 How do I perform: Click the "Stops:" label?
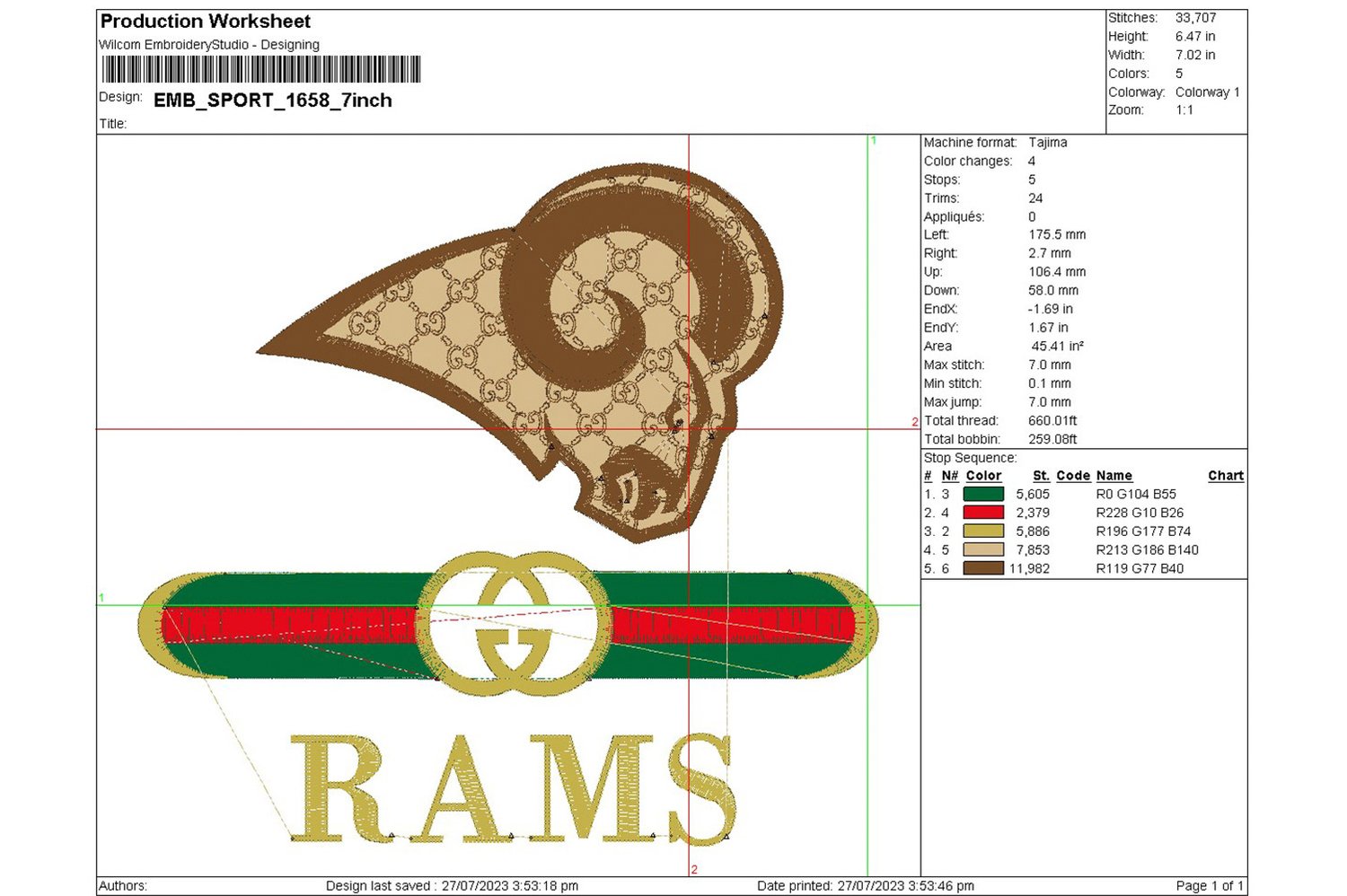[942, 180]
